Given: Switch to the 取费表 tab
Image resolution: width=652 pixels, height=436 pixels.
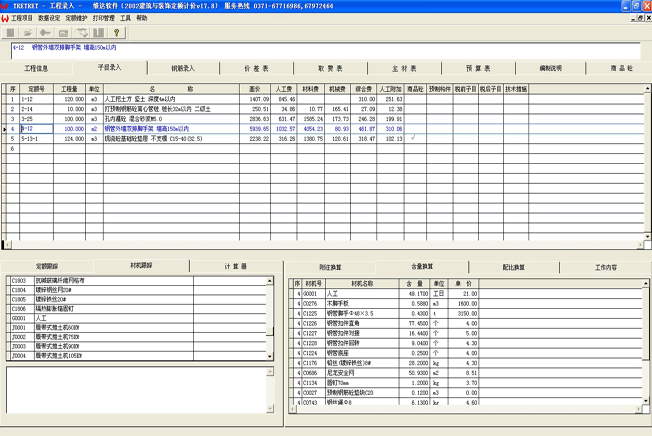Looking at the screenshot, I should coord(330,69).
